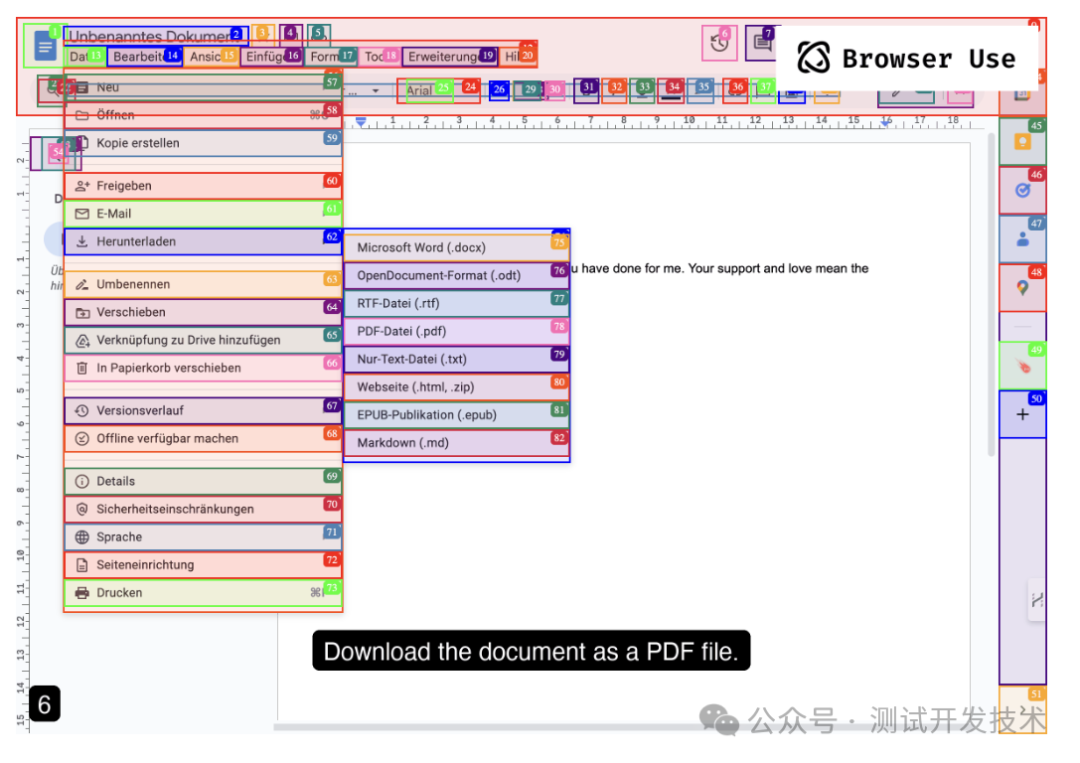Viewport: 1080px width, 763px height.
Task: Open Google Maps in side panel
Action: pyautogui.click(x=1022, y=287)
